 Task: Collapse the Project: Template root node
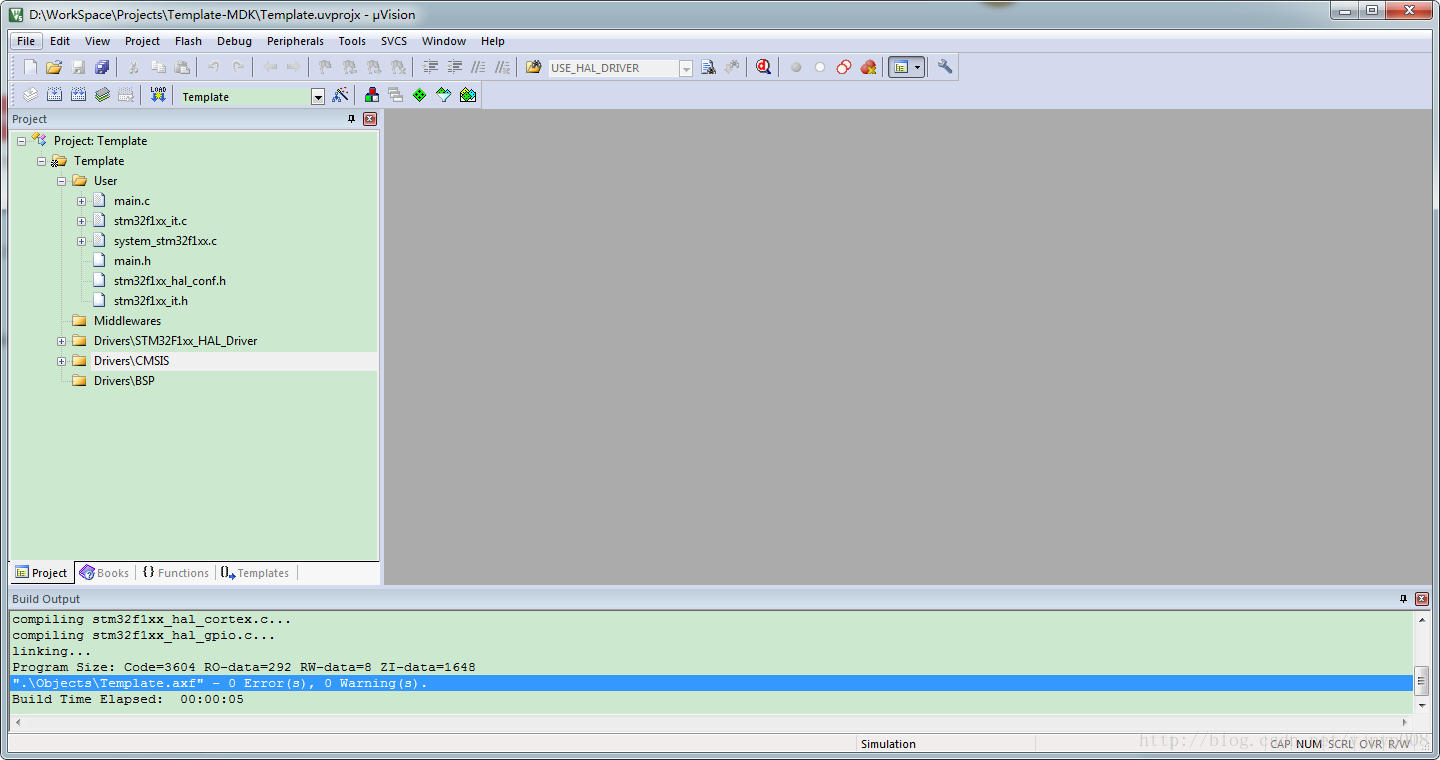click(21, 141)
